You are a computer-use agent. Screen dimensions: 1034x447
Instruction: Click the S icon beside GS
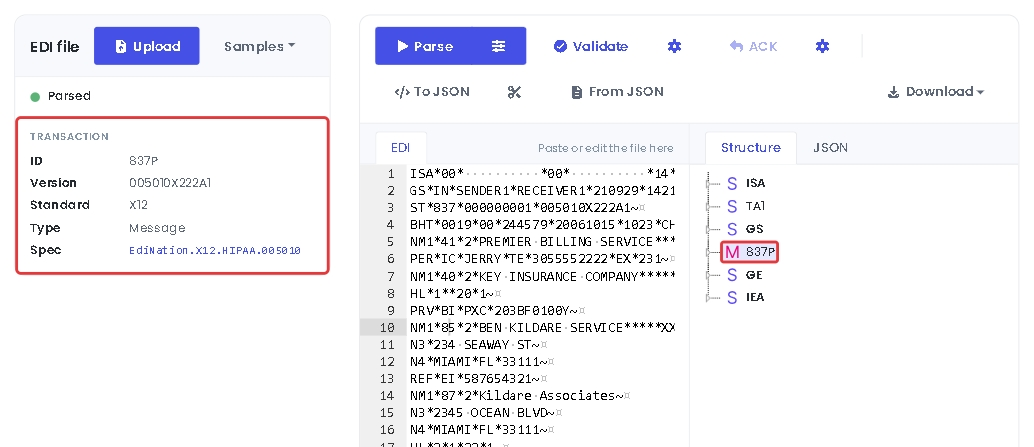[x=732, y=229]
